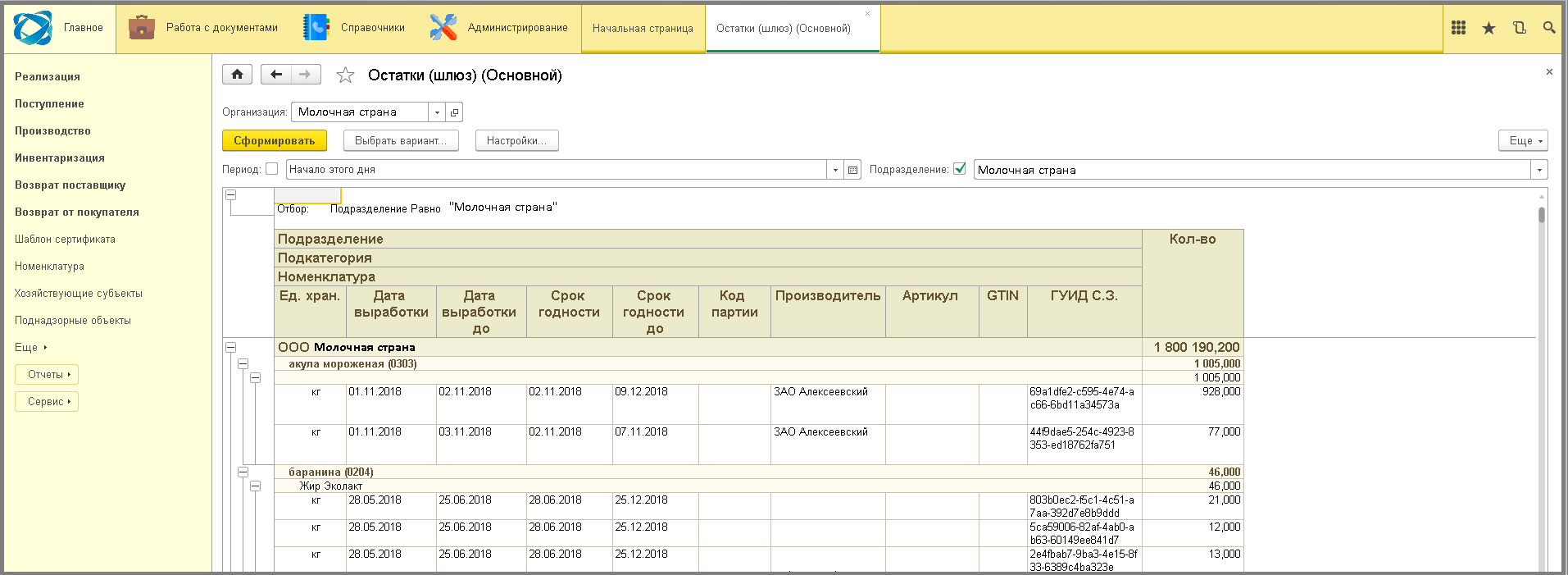1568x575 pixels.
Task: Open the Отчеты submenu
Action: tap(47, 375)
